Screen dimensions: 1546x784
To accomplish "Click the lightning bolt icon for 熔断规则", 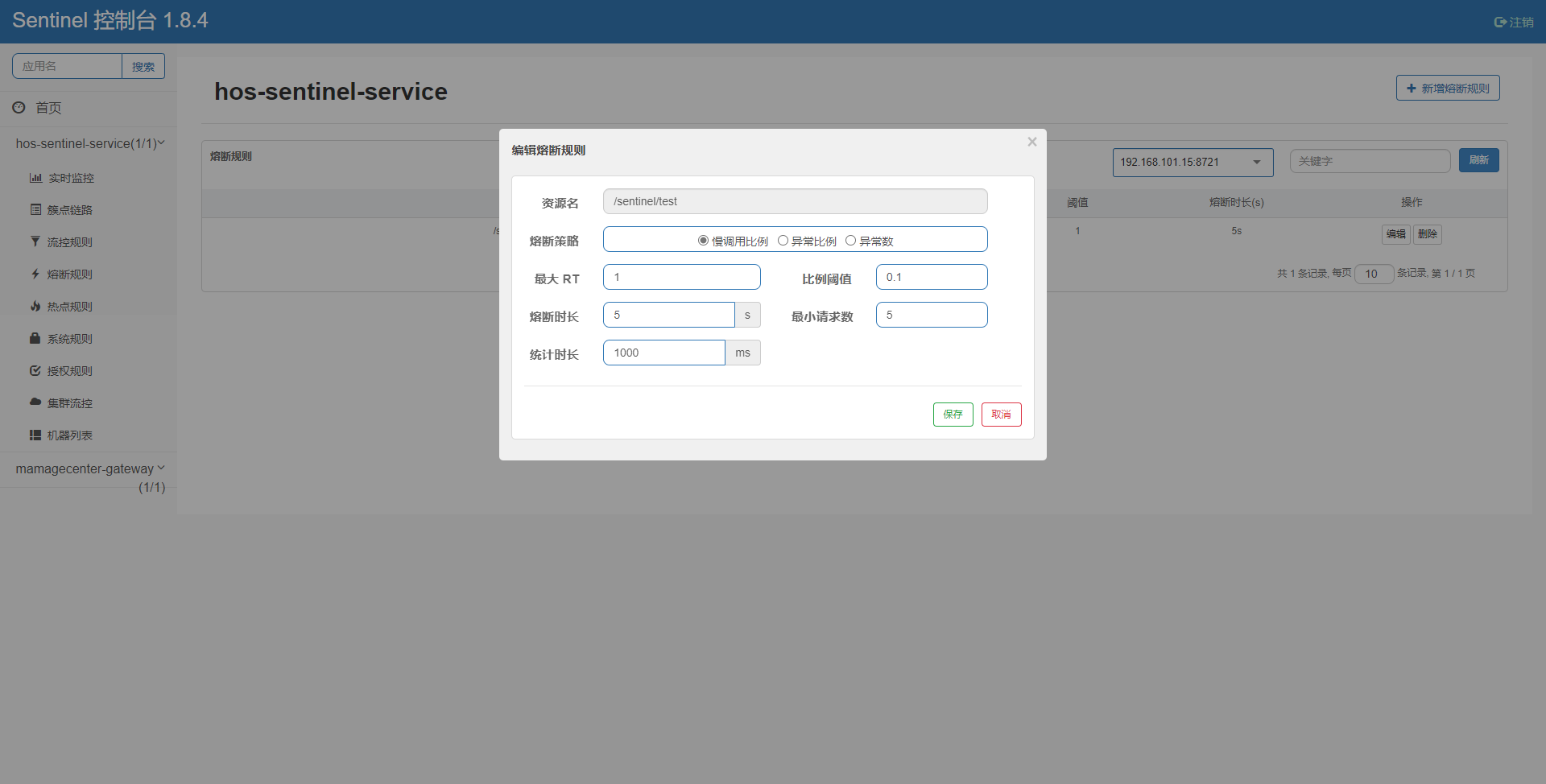I will click(35, 274).
